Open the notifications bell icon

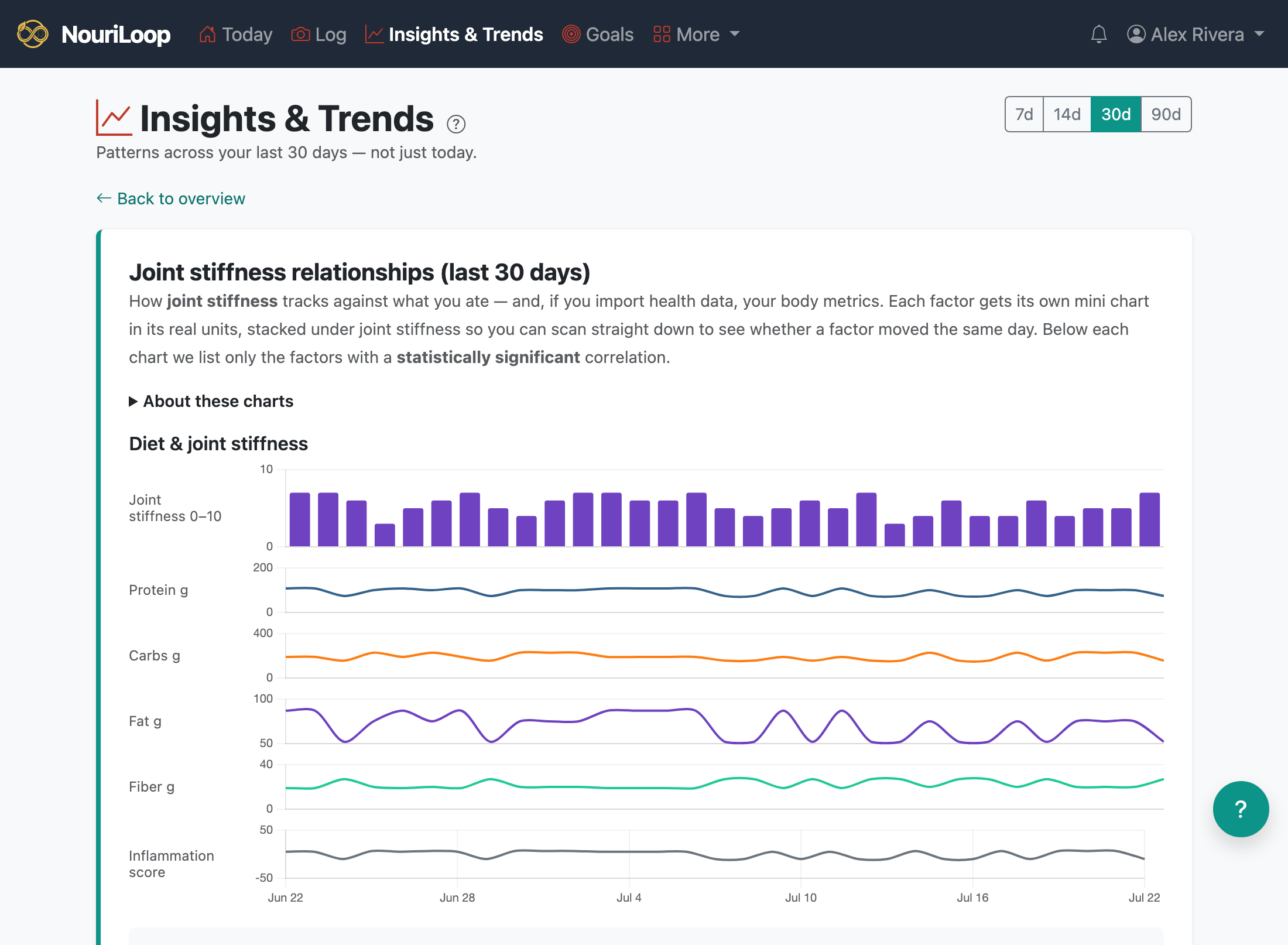(x=1099, y=34)
